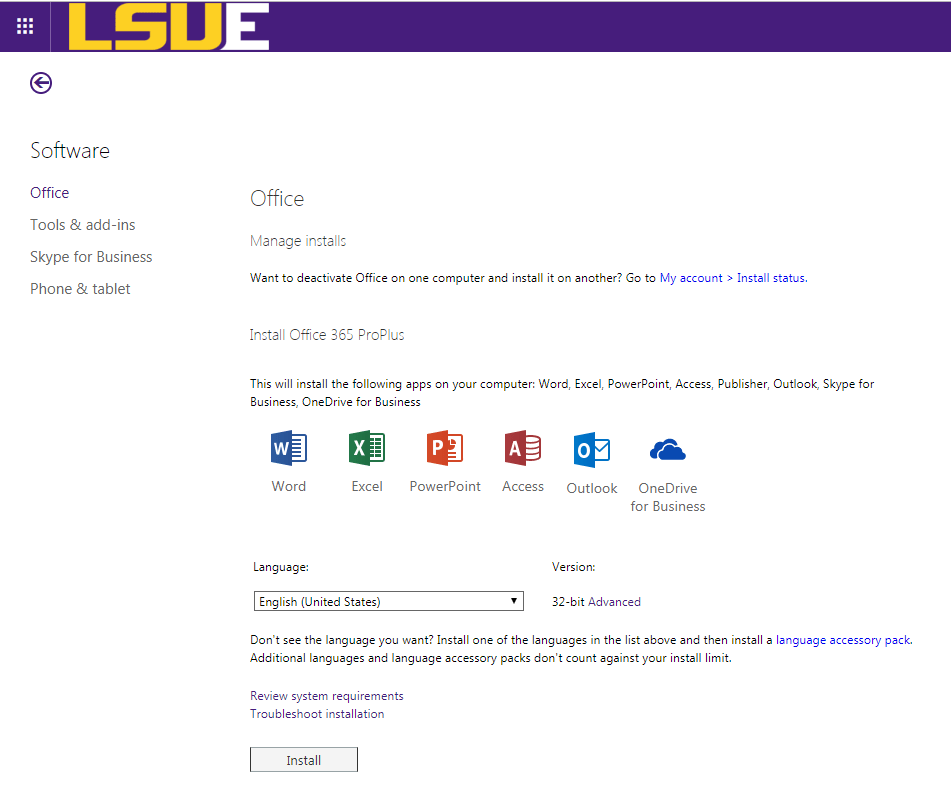
Task: Open the app launcher waffle icon
Action: [x=25, y=26]
